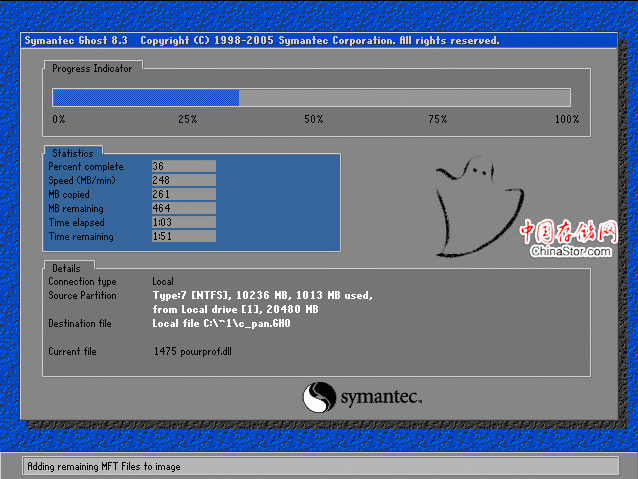Click the symantec wordmark text

click(x=381, y=397)
